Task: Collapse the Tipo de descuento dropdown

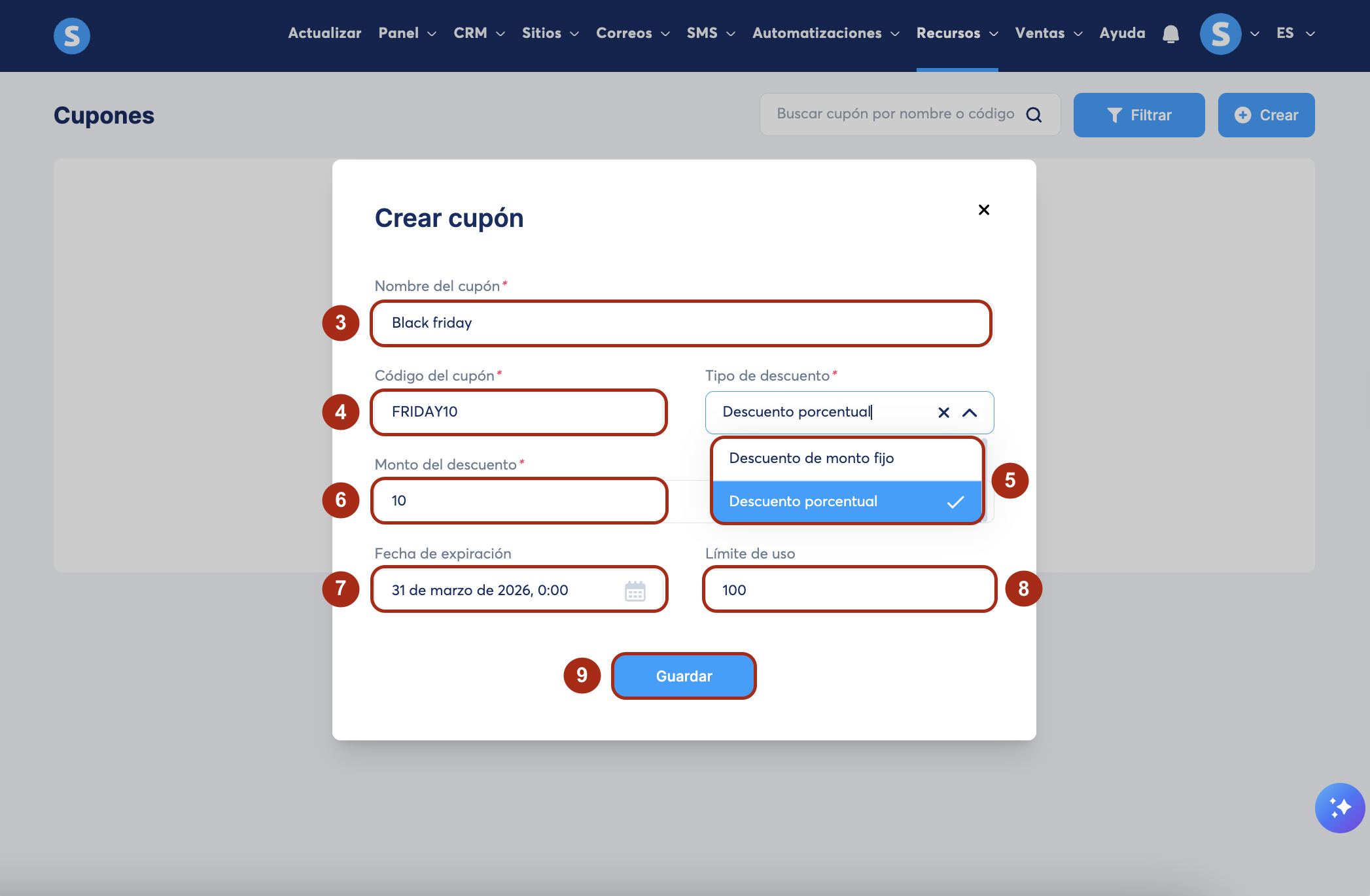Action: click(x=970, y=413)
